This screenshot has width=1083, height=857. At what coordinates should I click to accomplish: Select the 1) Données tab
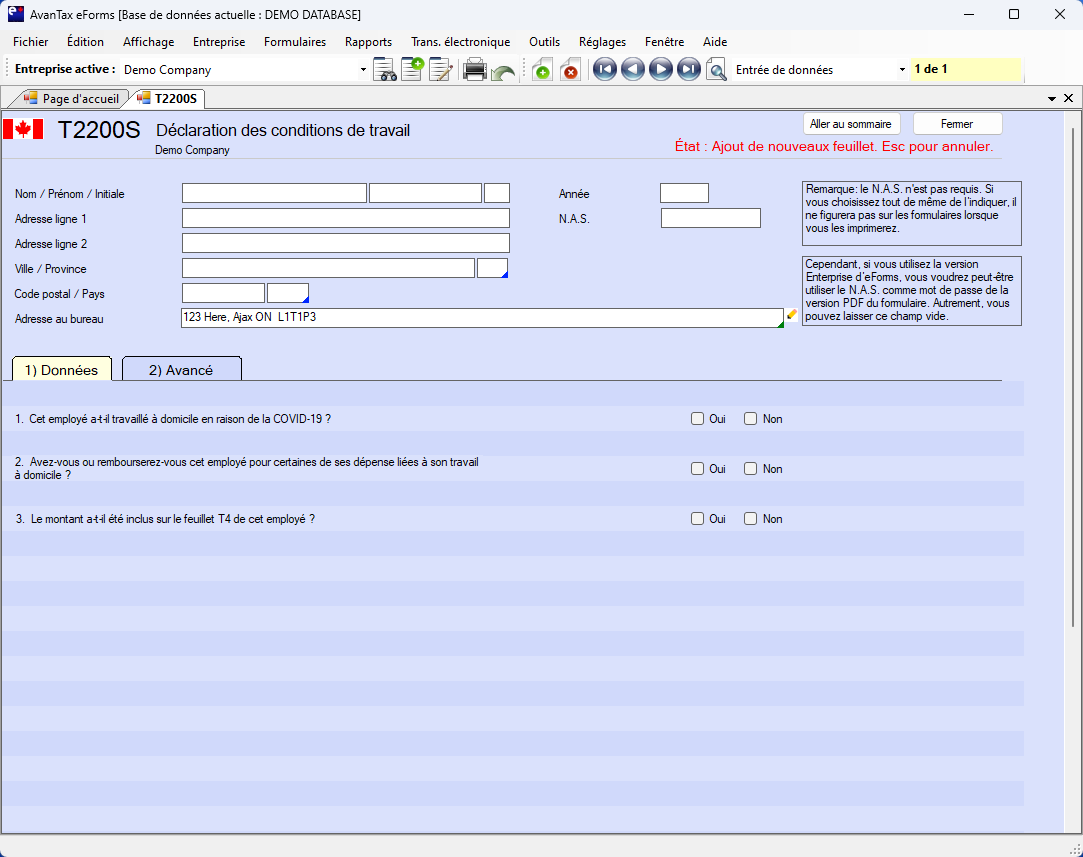[x=61, y=370]
